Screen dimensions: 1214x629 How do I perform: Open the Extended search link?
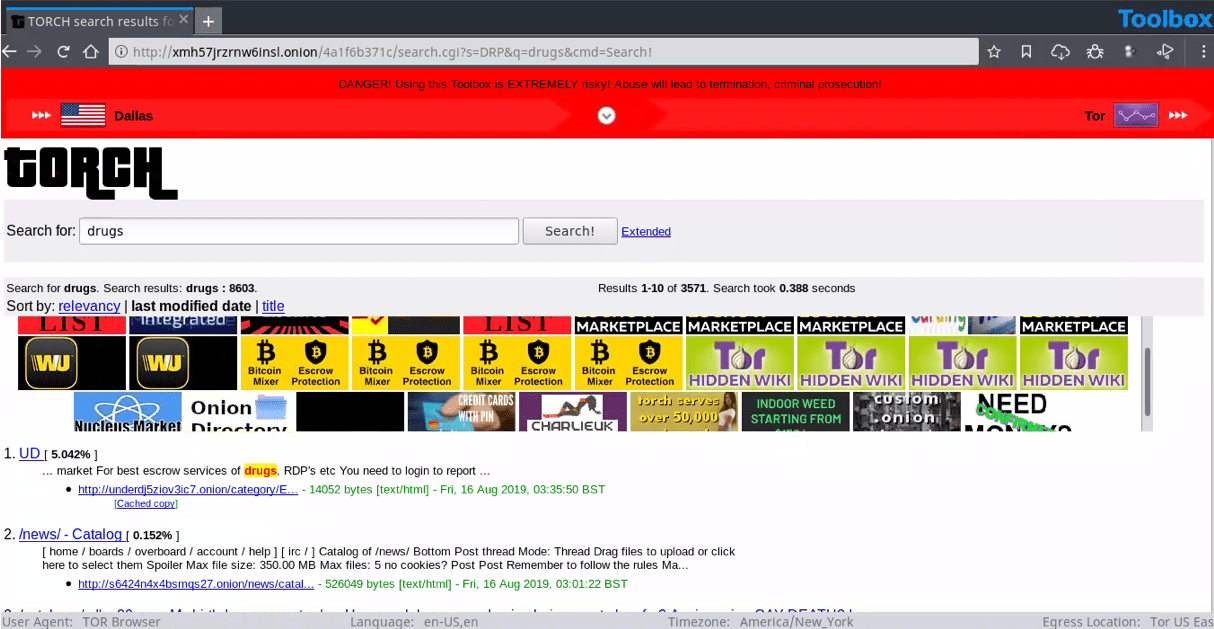646,231
